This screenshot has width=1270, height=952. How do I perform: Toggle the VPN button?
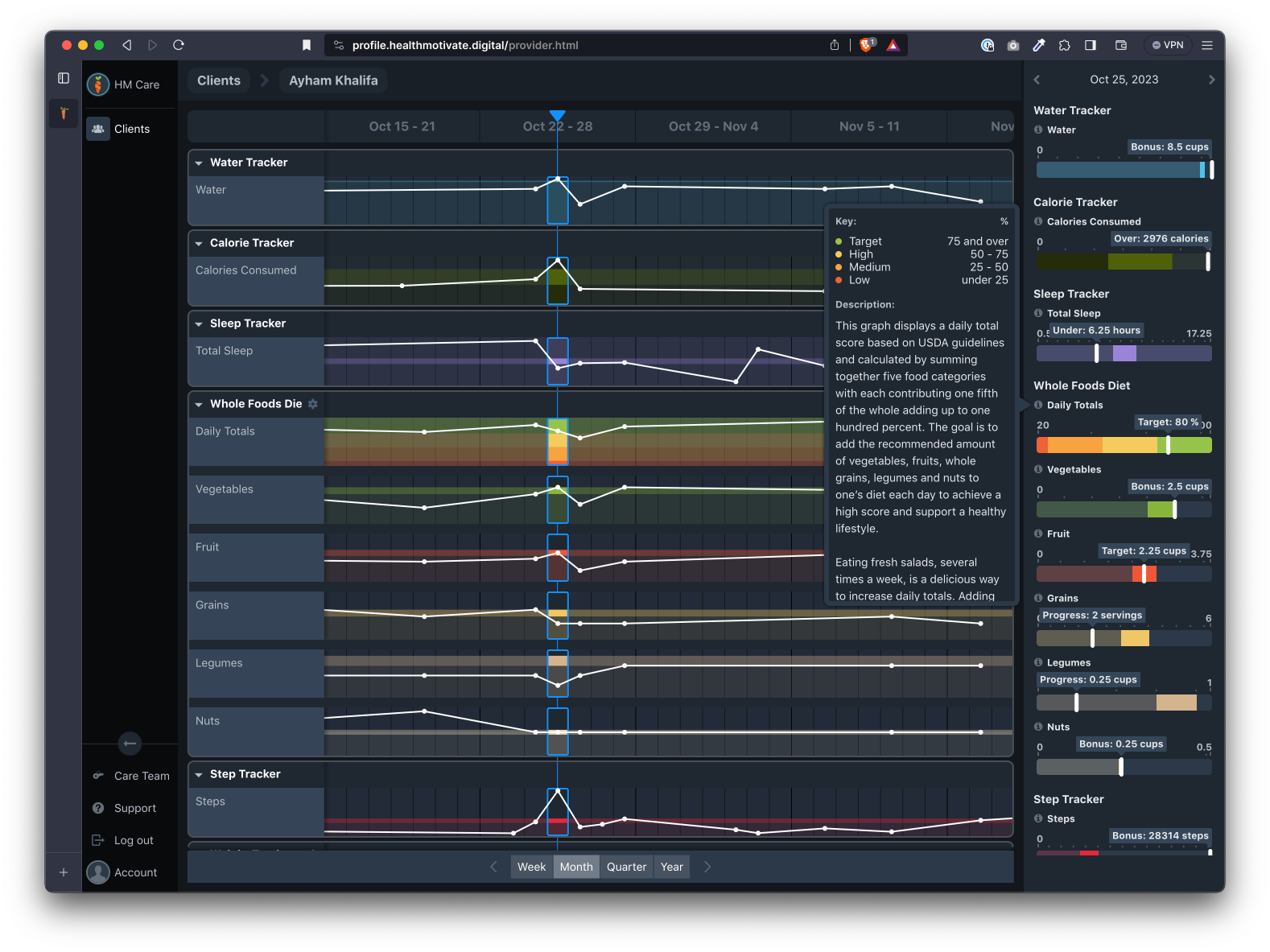pos(1168,45)
